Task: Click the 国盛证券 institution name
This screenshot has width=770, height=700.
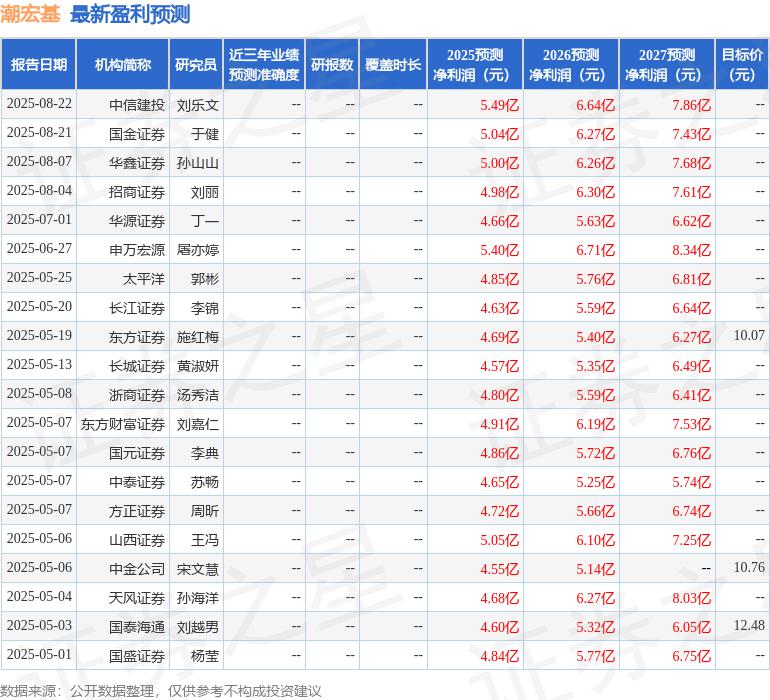Action: [x=137, y=656]
